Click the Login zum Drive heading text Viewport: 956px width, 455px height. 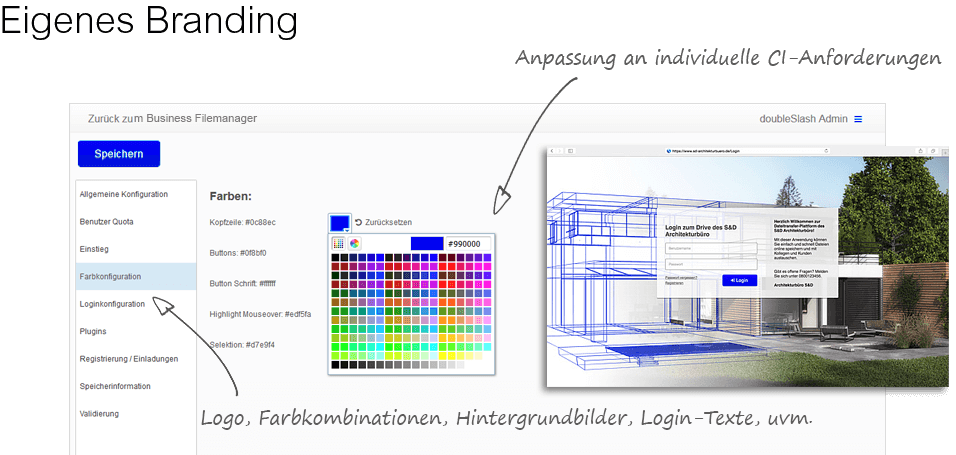coord(701,231)
